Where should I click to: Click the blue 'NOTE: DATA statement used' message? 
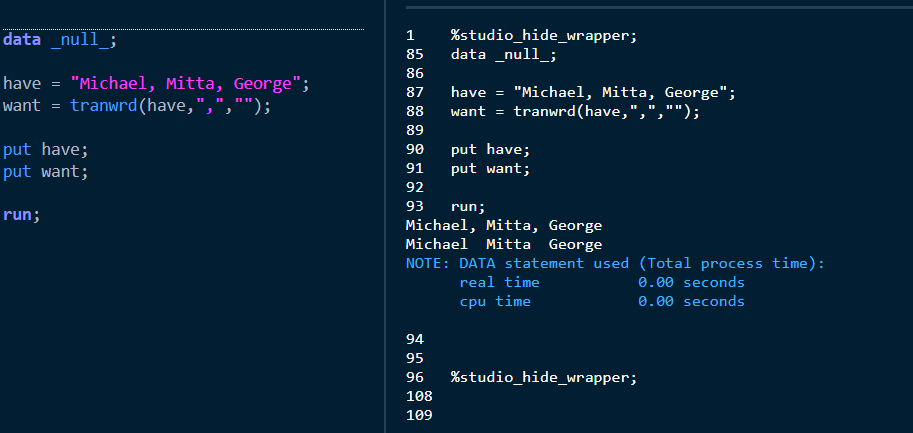[615, 263]
